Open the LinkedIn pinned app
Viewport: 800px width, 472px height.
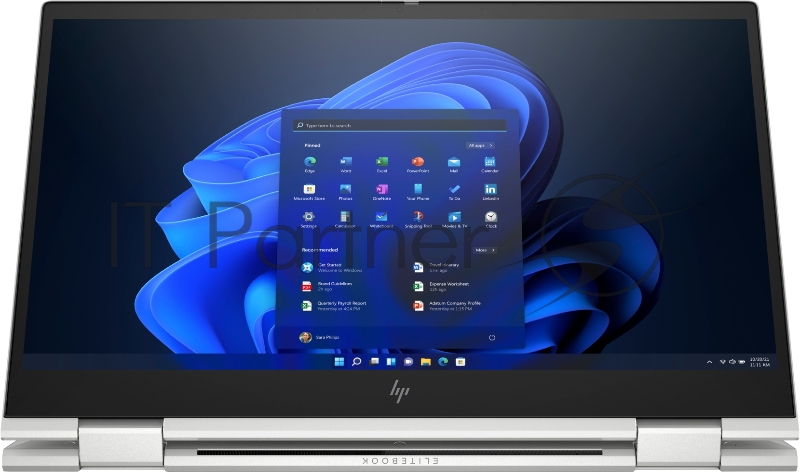click(490, 190)
